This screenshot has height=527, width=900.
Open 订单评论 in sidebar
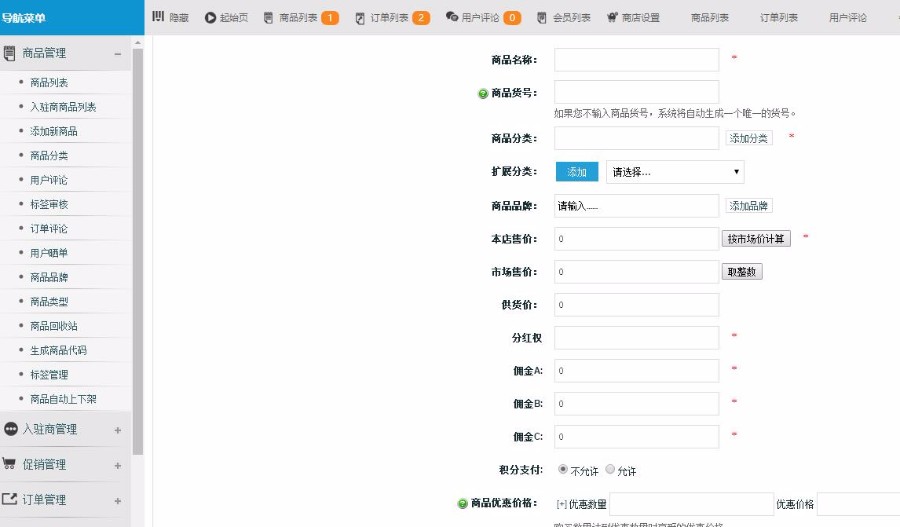click(x=49, y=228)
